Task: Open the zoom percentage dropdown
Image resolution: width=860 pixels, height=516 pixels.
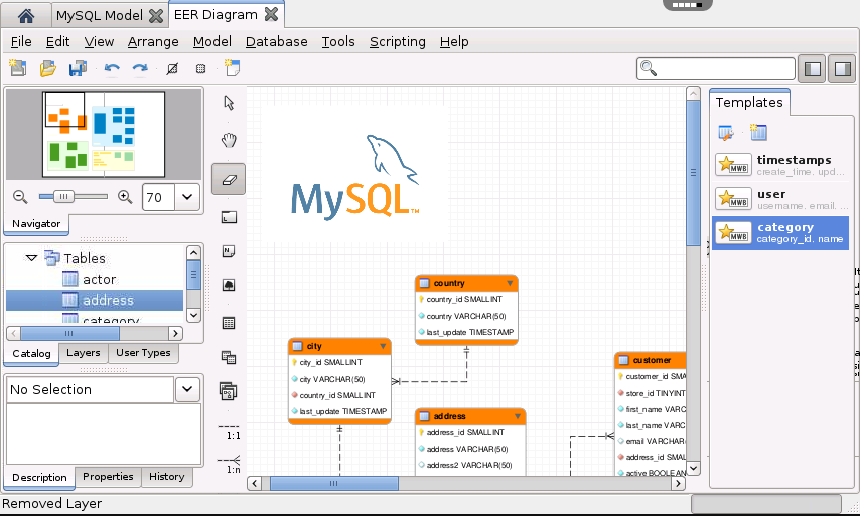Action: pyautogui.click(x=186, y=197)
